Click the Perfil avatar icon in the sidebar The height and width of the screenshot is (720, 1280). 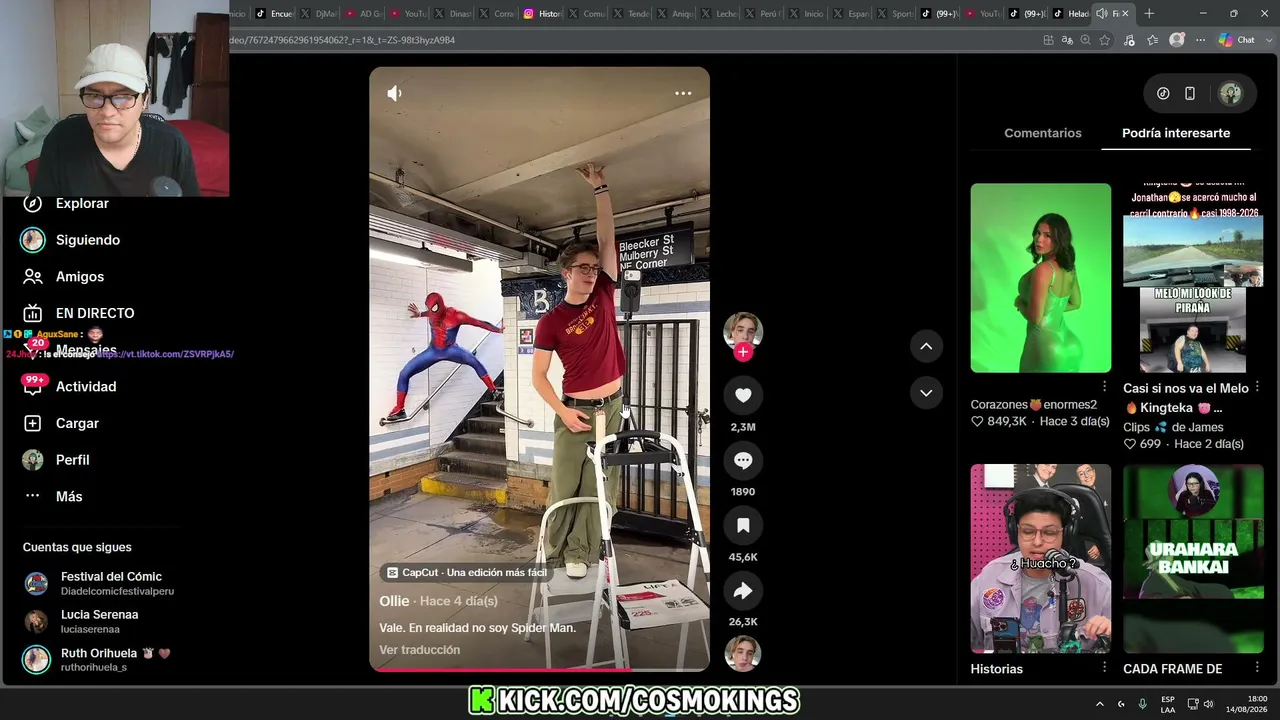[33, 460]
